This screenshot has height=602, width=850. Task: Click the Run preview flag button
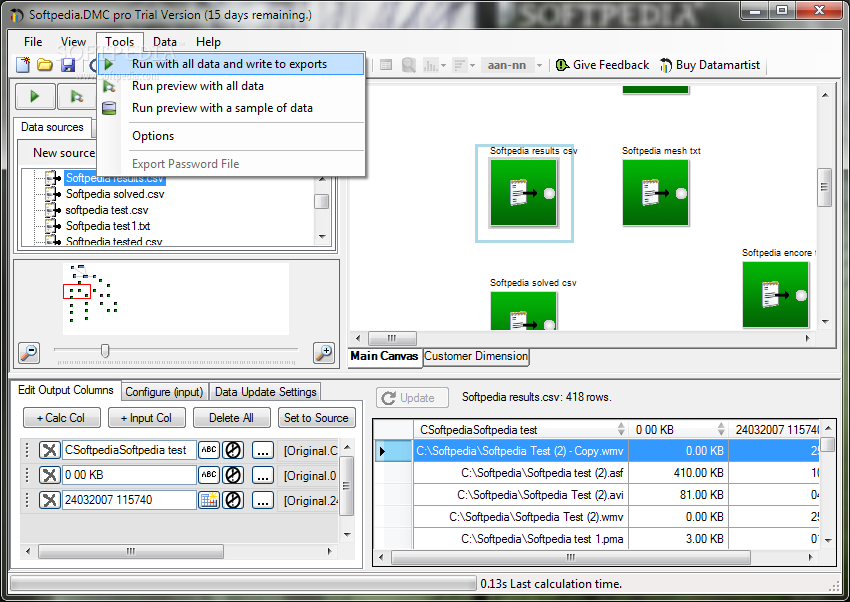click(x=77, y=96)
